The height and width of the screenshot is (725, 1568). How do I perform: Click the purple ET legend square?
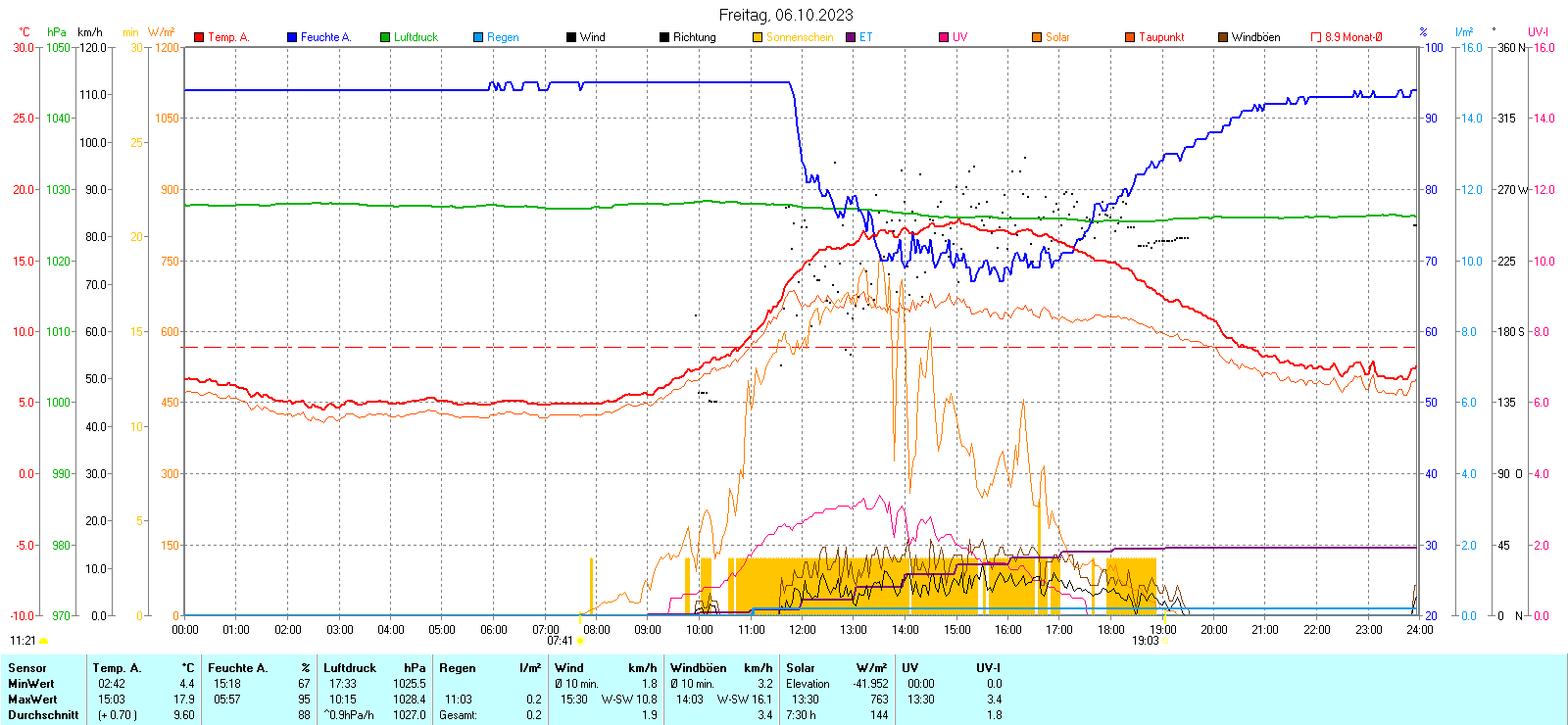(x=851, y=37)
